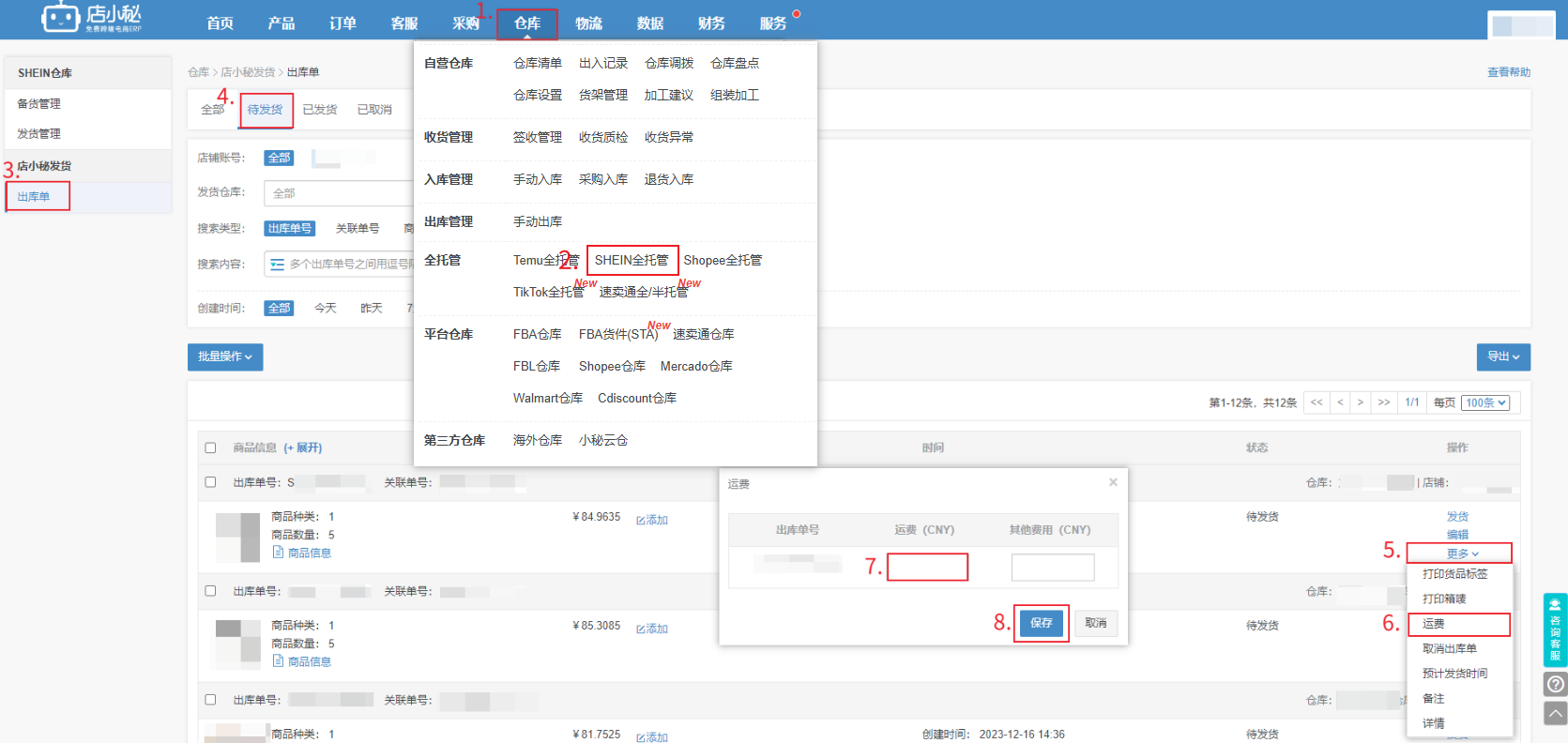The height and width of the screenshot is (743, 1568).
Task: Open the 仓库 top menu
Action: [x=527, y=23]
